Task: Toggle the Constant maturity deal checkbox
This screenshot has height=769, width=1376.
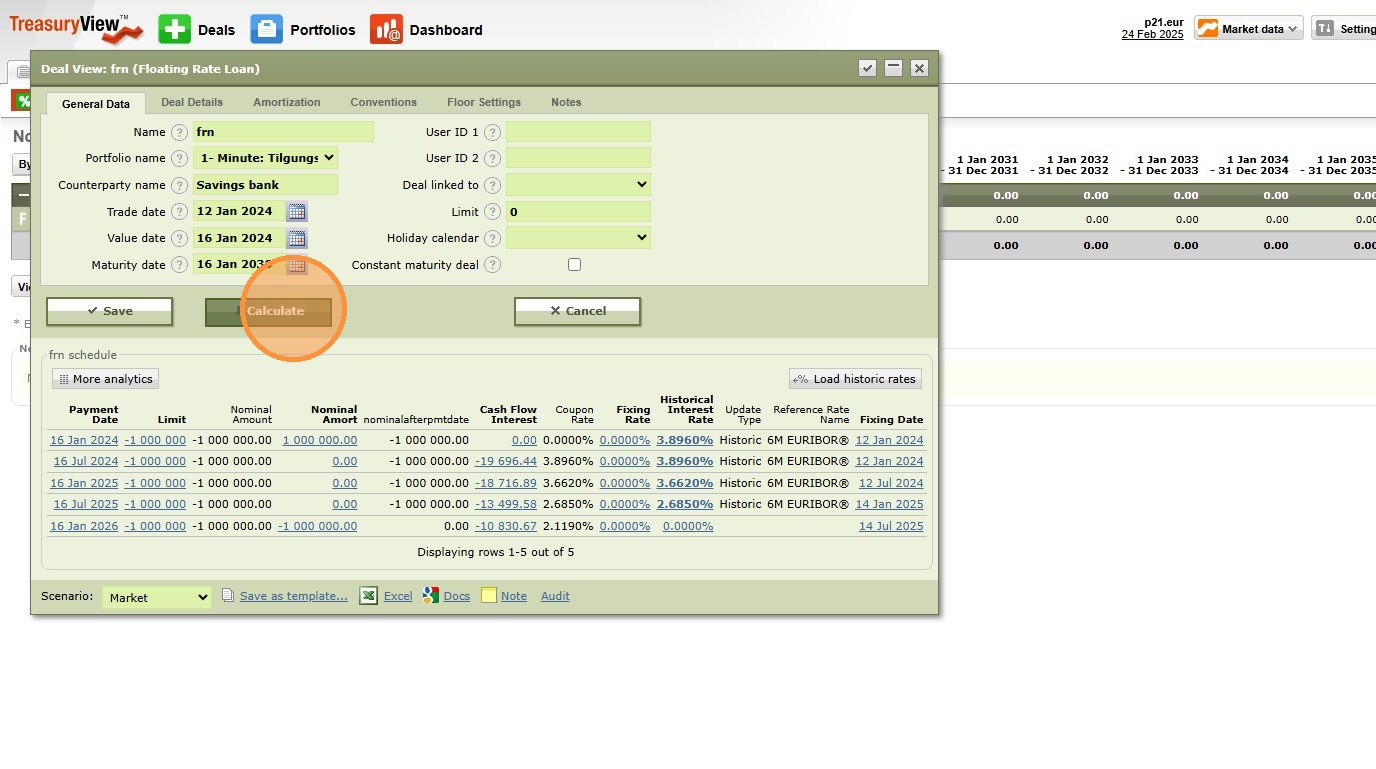Action: [x=574, y=265]
